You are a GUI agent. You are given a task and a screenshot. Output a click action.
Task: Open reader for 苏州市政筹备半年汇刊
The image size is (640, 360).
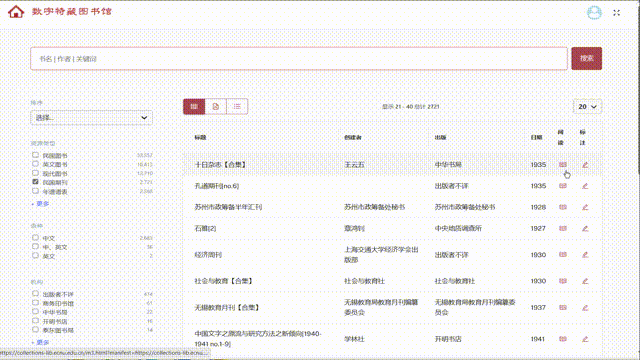tap(563, 207)
